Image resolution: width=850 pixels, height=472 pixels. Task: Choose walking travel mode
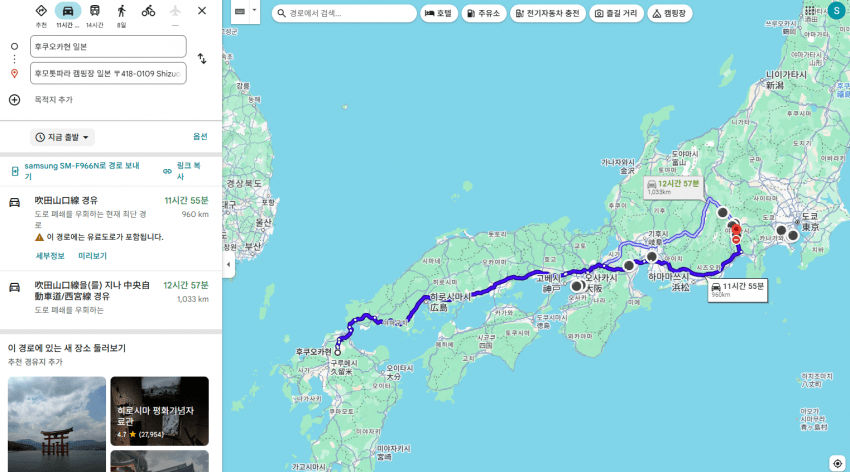coord(121,11)
